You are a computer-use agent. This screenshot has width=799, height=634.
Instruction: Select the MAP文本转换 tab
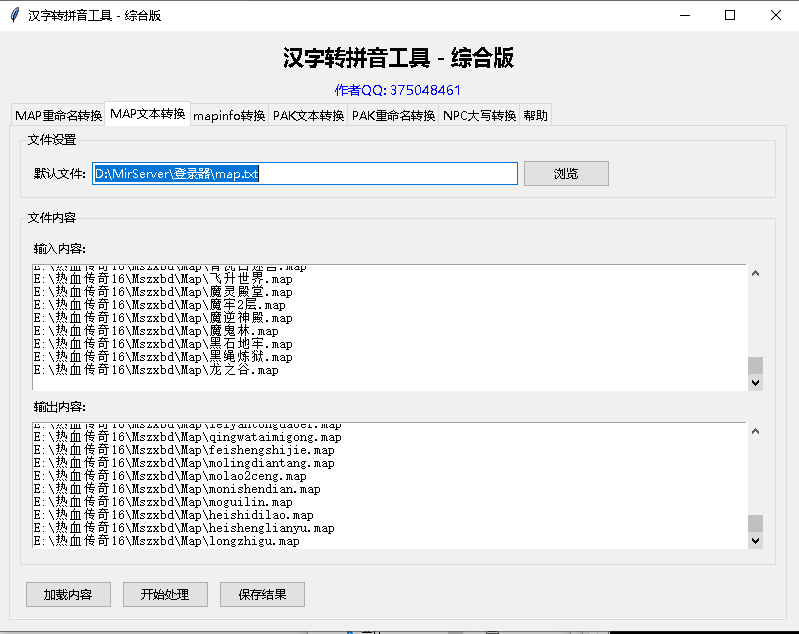pos(148,114)
